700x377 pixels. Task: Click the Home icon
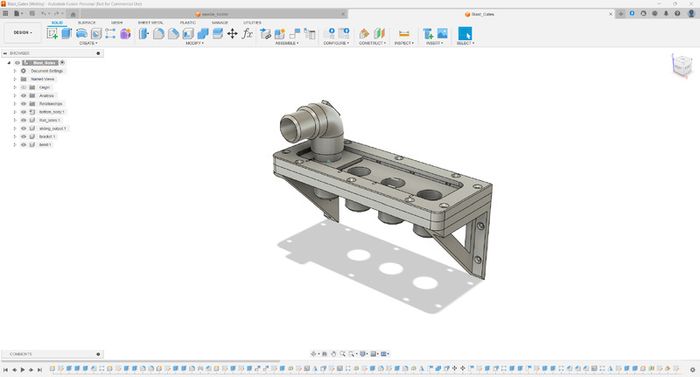(x=73, y=14)
